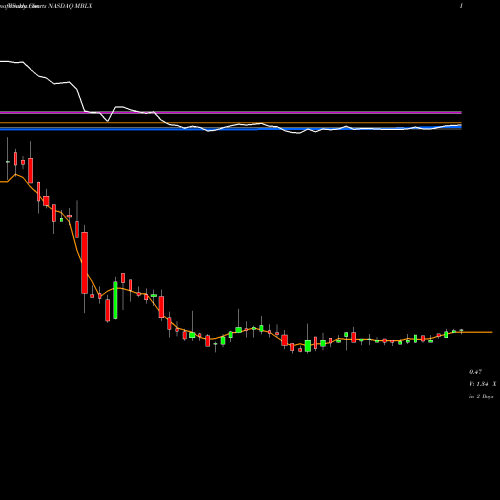Click the magenta horizontal level line

coord(231,113)
